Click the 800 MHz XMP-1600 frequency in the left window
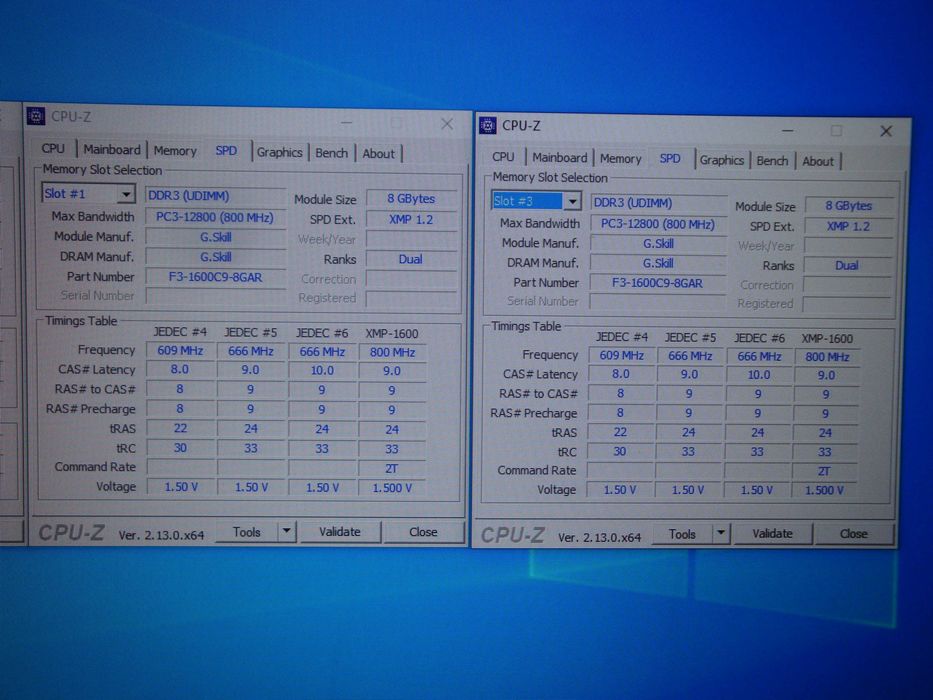Viewport: 933px width, 700px height. (x=392, y=352)
